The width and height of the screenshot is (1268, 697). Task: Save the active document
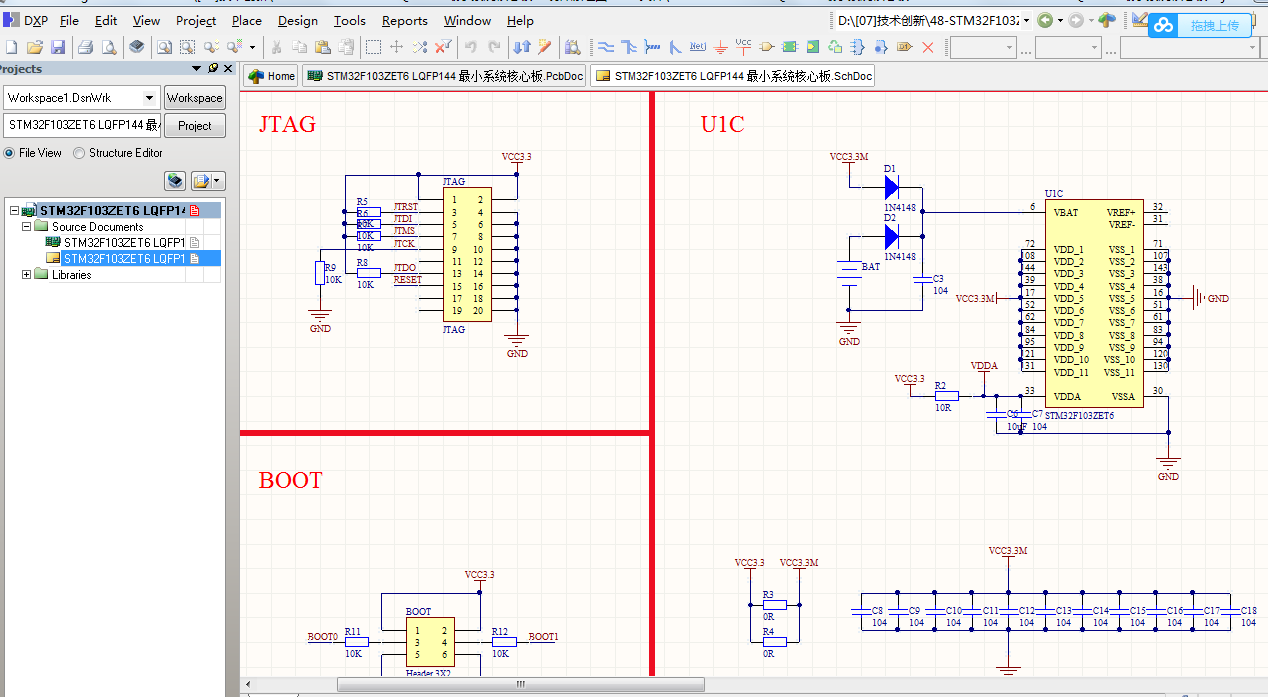tap(58, 47)
